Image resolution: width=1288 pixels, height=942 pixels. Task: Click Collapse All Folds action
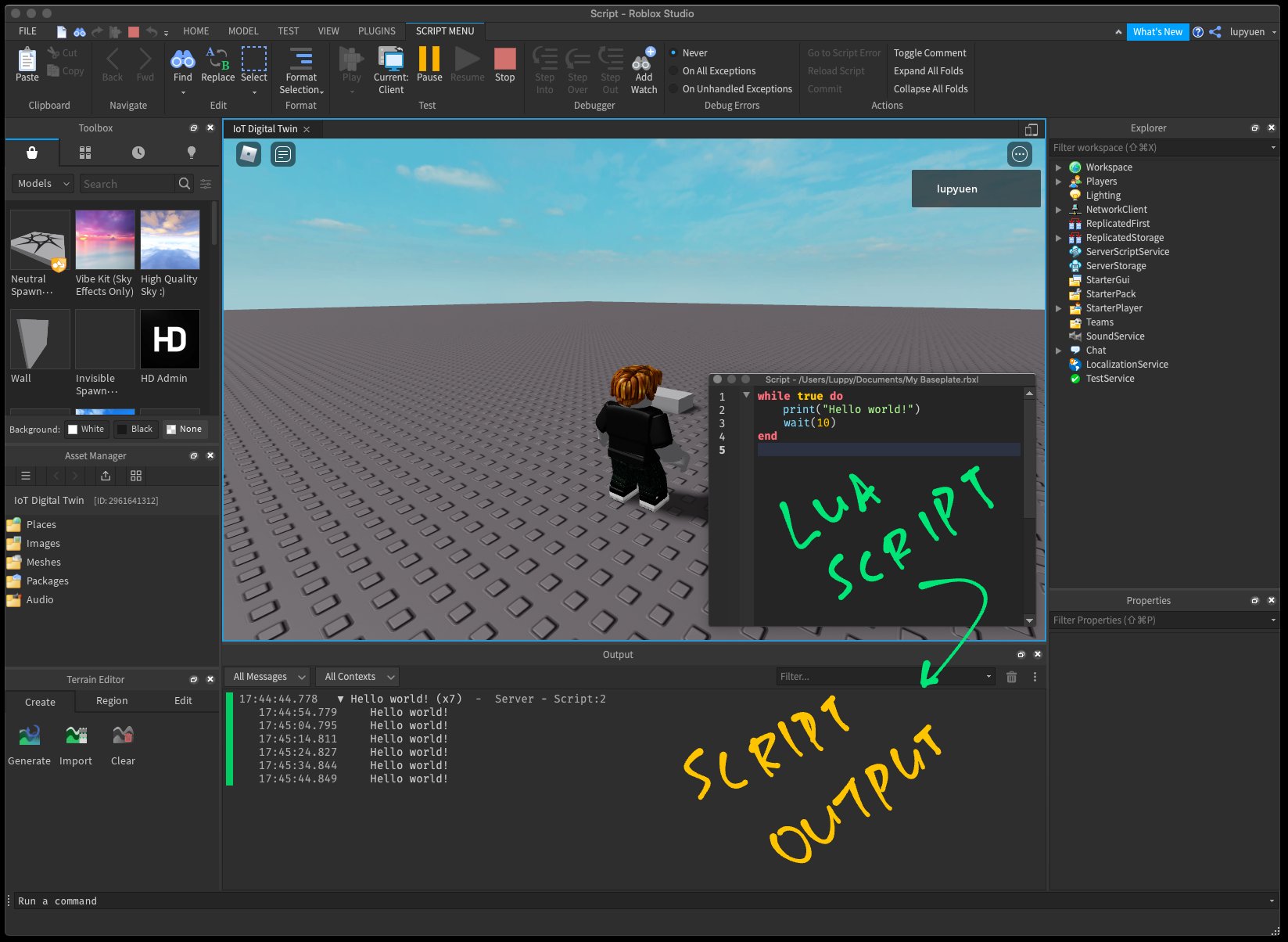(931, 89)
